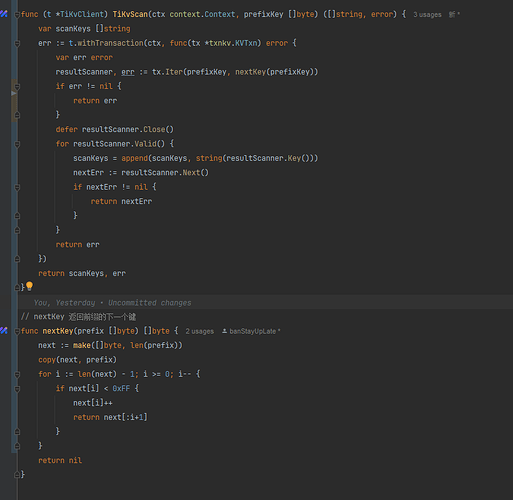Click the gutter icon beside TiKvScan function
This screenshot has width=513, height=500.
4,14
